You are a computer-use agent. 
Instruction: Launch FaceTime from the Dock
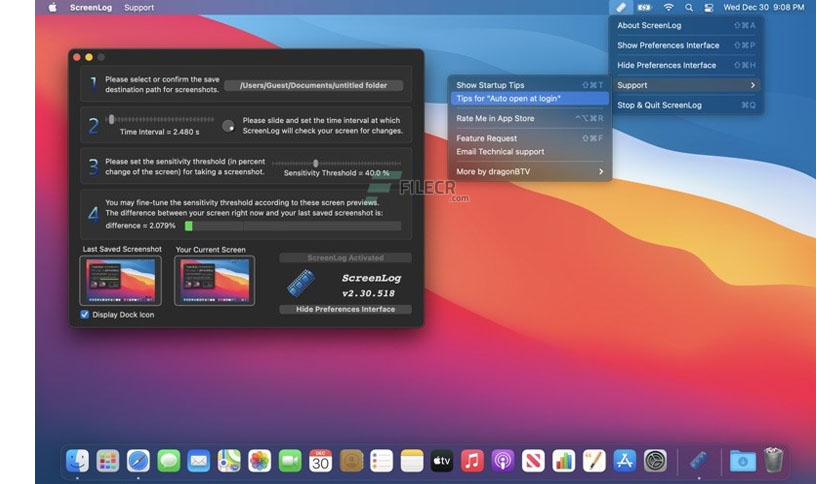point(290,461)
